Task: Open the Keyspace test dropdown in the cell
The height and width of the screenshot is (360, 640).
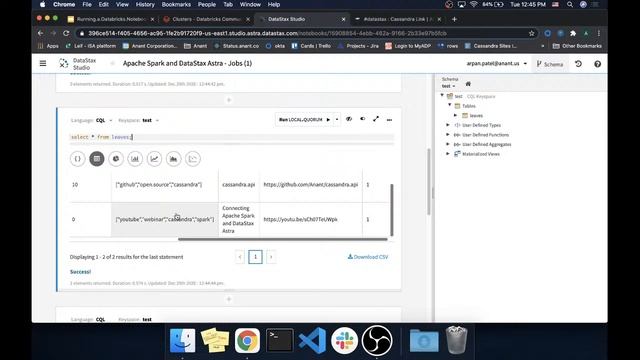Action: pyautogui.click(x=151, y=120)
